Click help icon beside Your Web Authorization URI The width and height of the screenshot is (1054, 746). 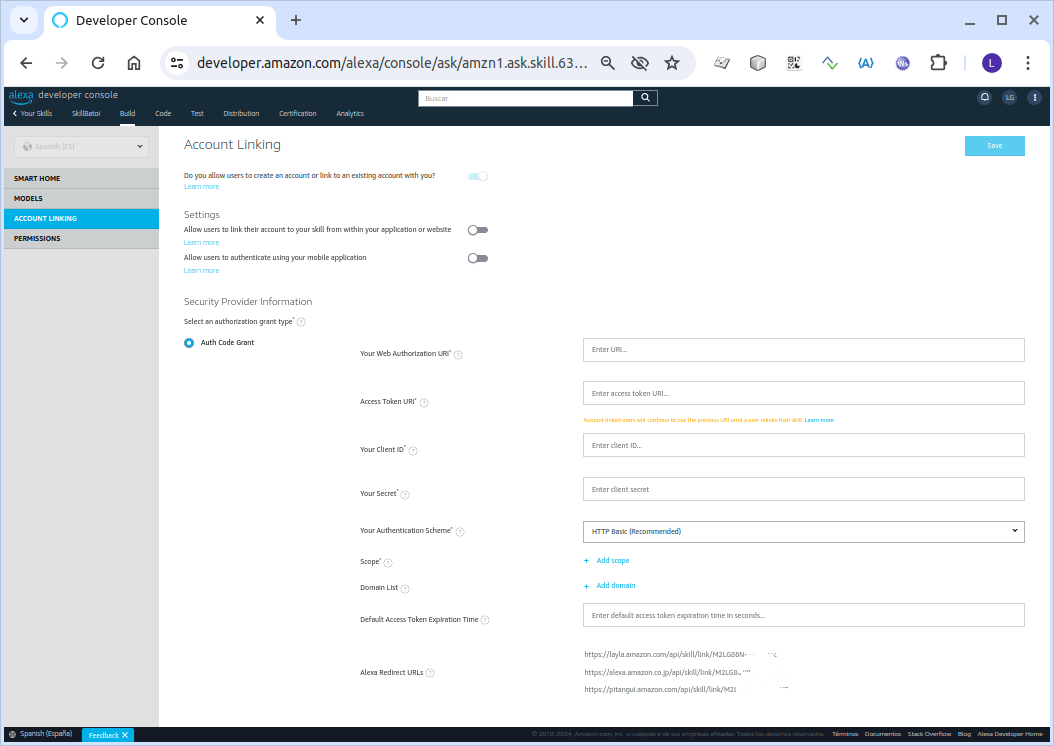[458, 355]
